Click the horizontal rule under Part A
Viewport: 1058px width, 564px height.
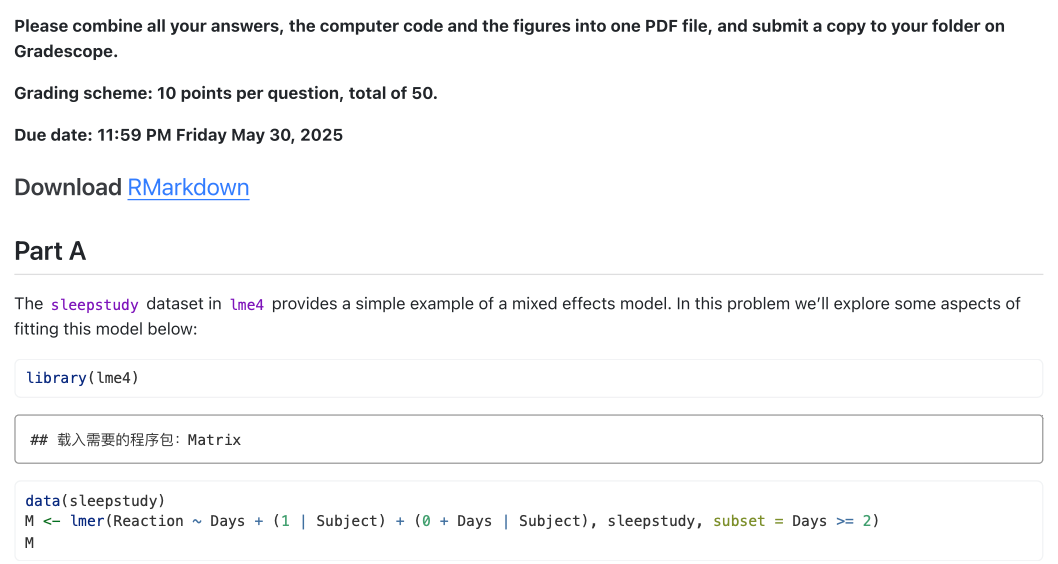point(528,274)
